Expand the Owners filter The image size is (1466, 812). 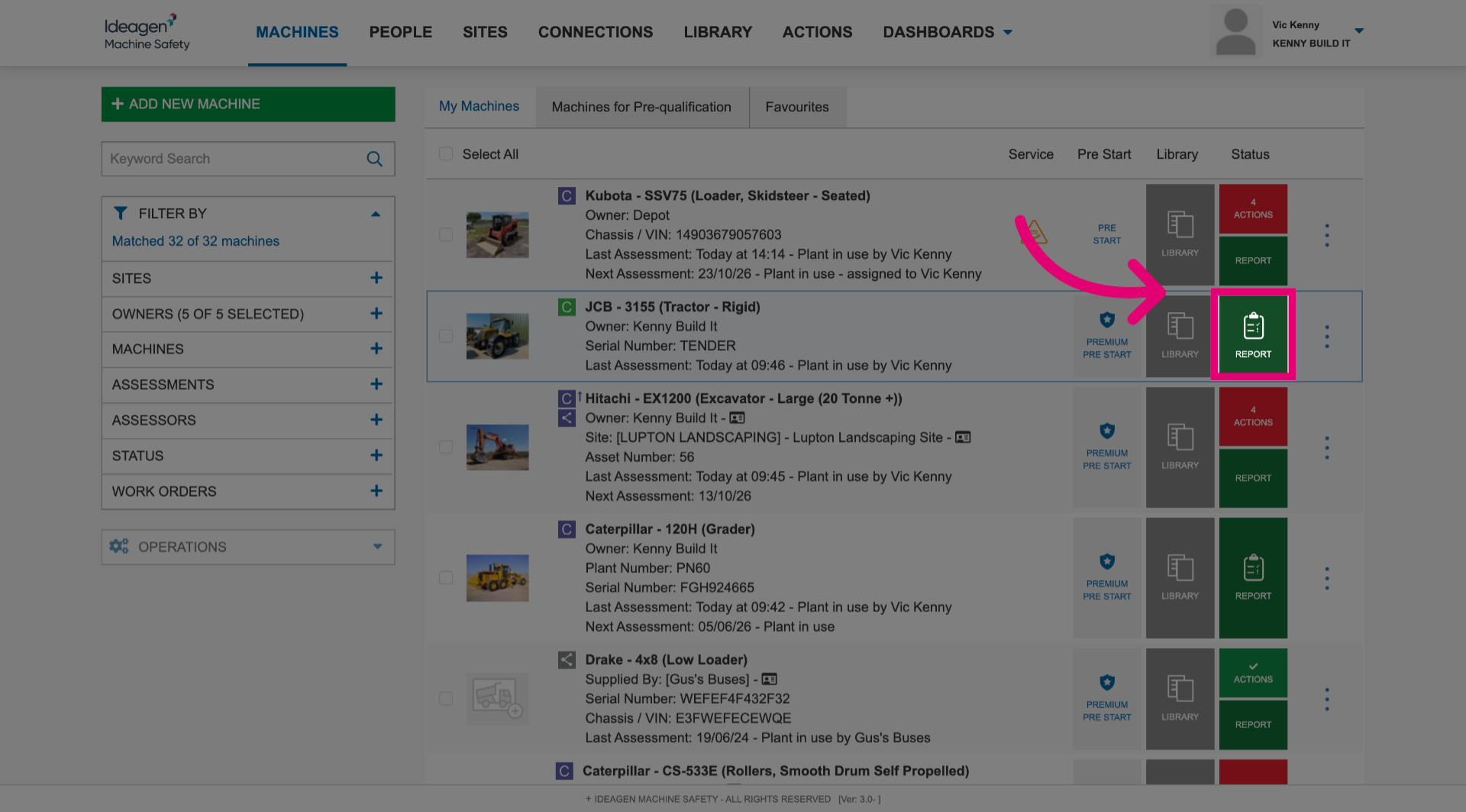point(376,314)
